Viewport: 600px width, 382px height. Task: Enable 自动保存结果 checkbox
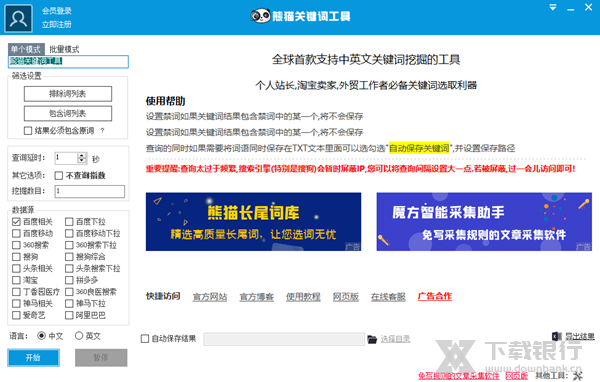click(x=145, y=339)
